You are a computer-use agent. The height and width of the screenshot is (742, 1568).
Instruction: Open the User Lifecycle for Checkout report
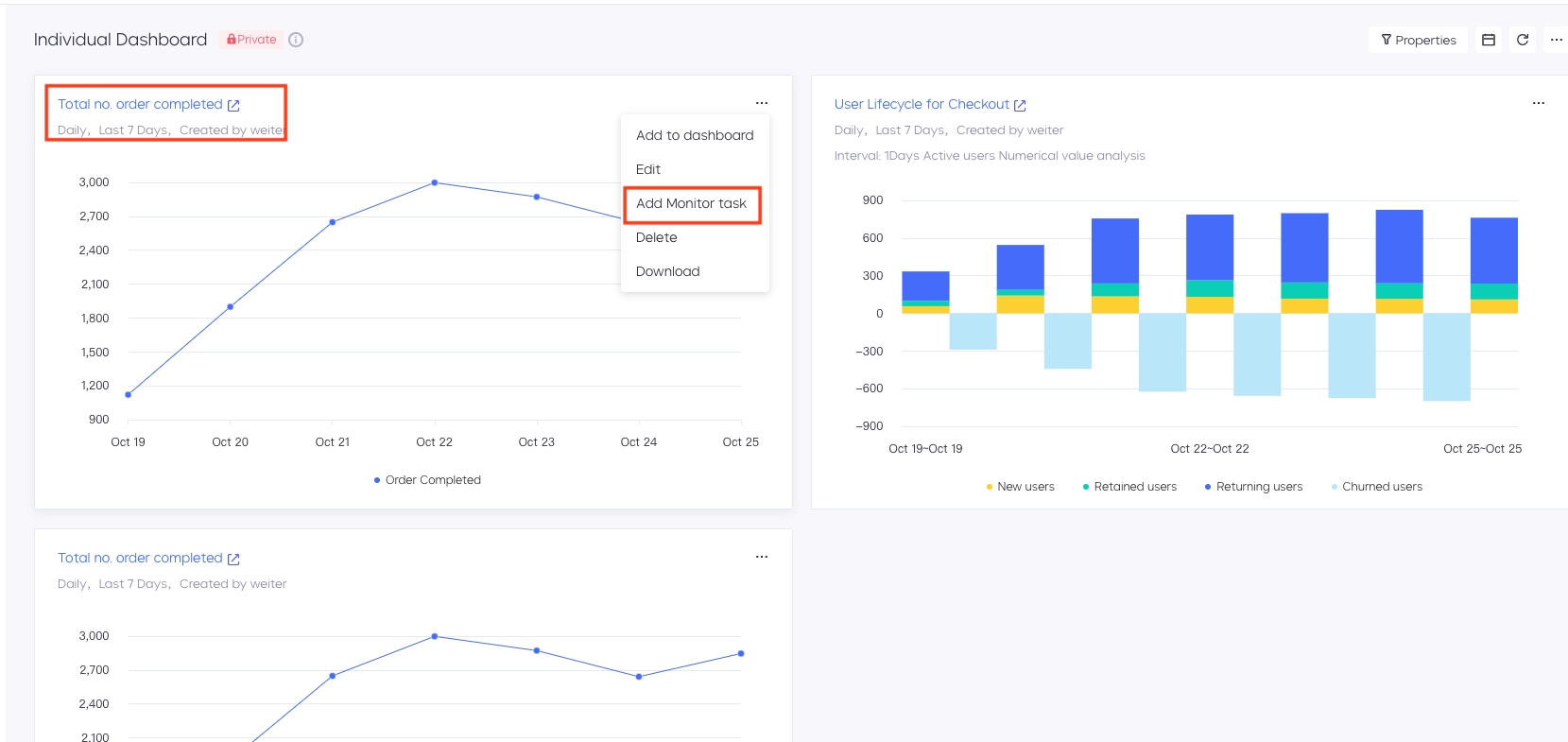click(922, 104)
